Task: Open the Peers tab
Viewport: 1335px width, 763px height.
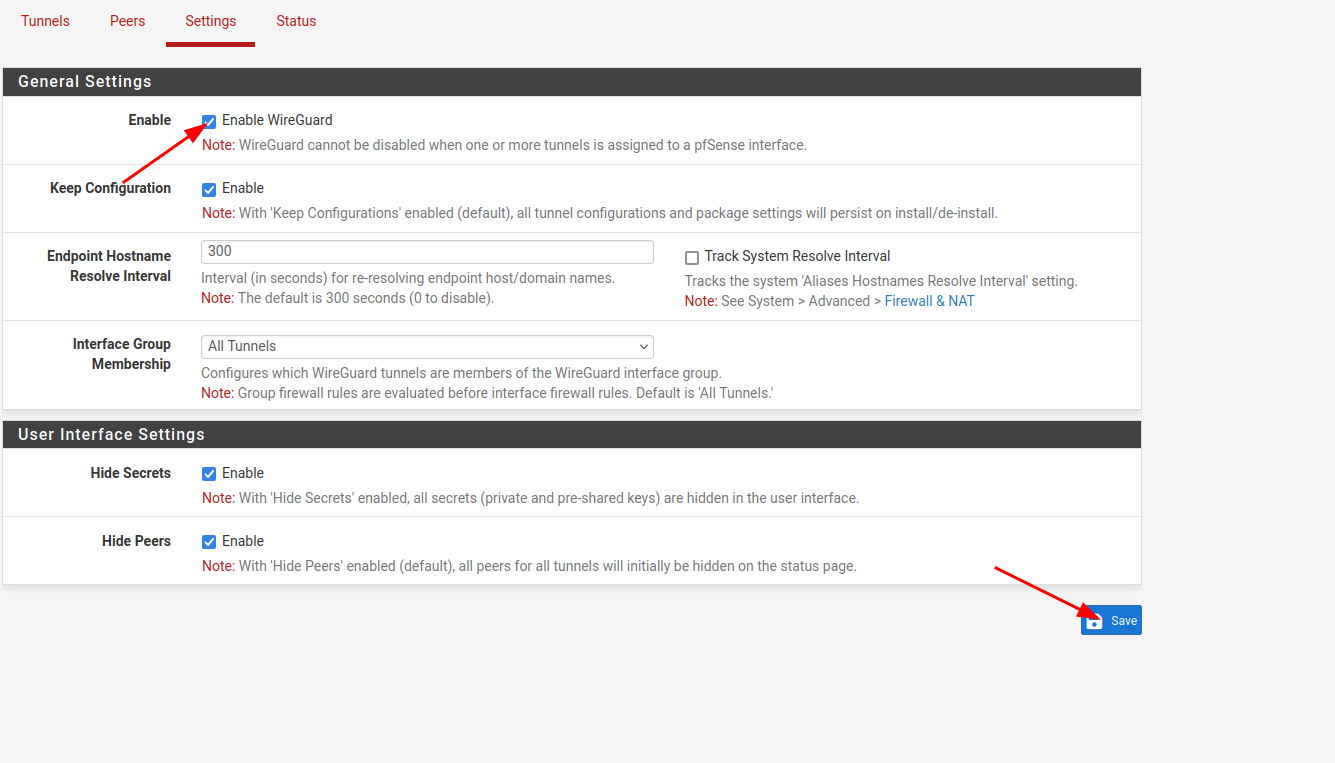Action: pyautogui.click(x=127, y=21)
